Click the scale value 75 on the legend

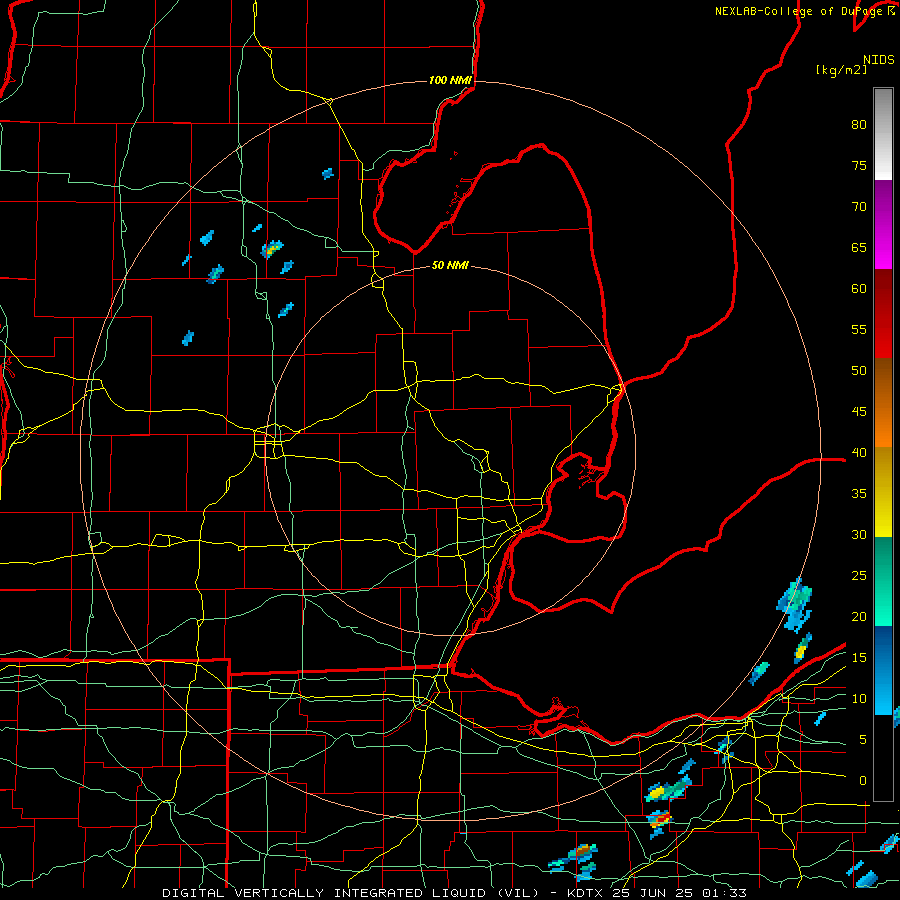point(859,165)
